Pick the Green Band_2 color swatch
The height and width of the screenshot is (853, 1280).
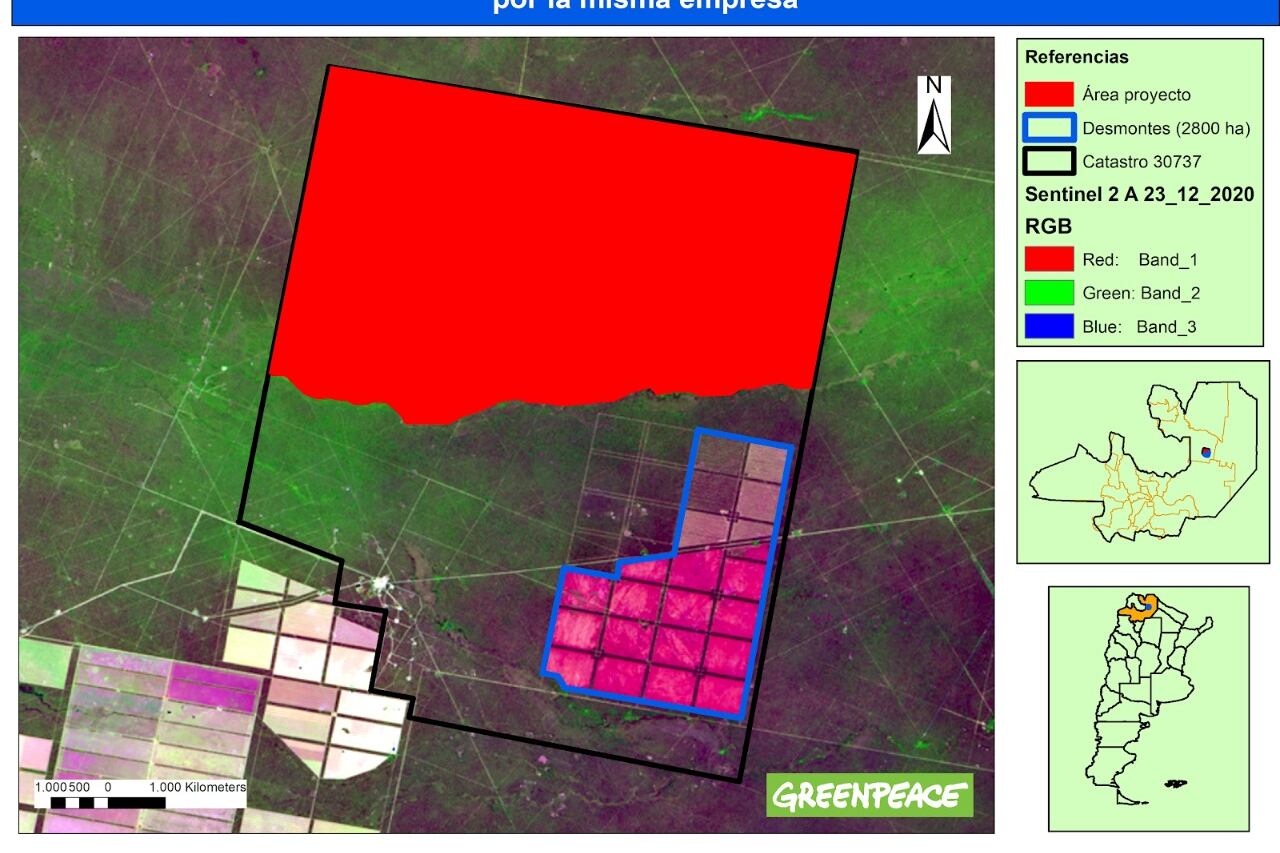point(1049,293)
